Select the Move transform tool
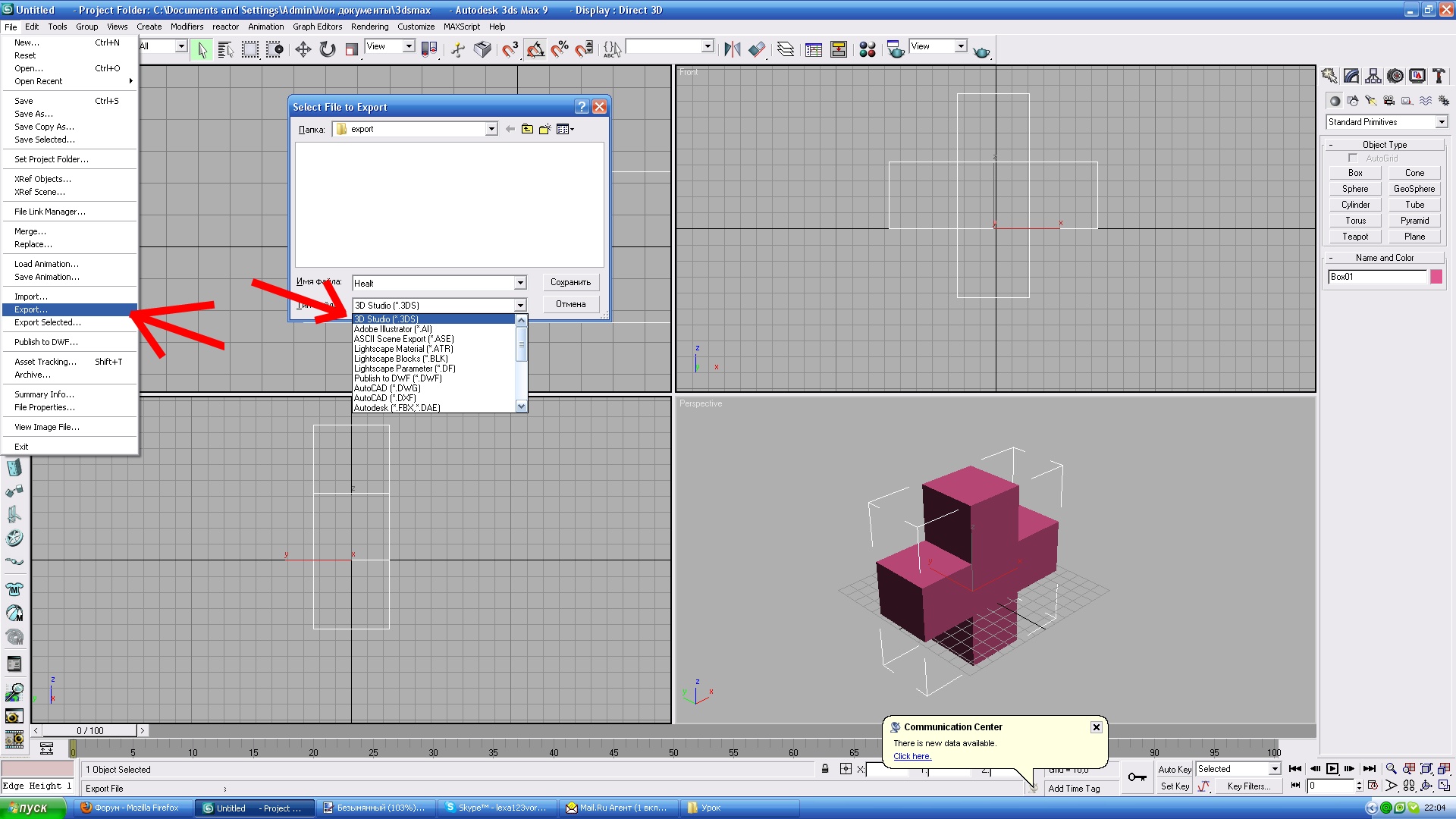The image size is (1456, 819). pyautogui.click(x=303, y=50)
